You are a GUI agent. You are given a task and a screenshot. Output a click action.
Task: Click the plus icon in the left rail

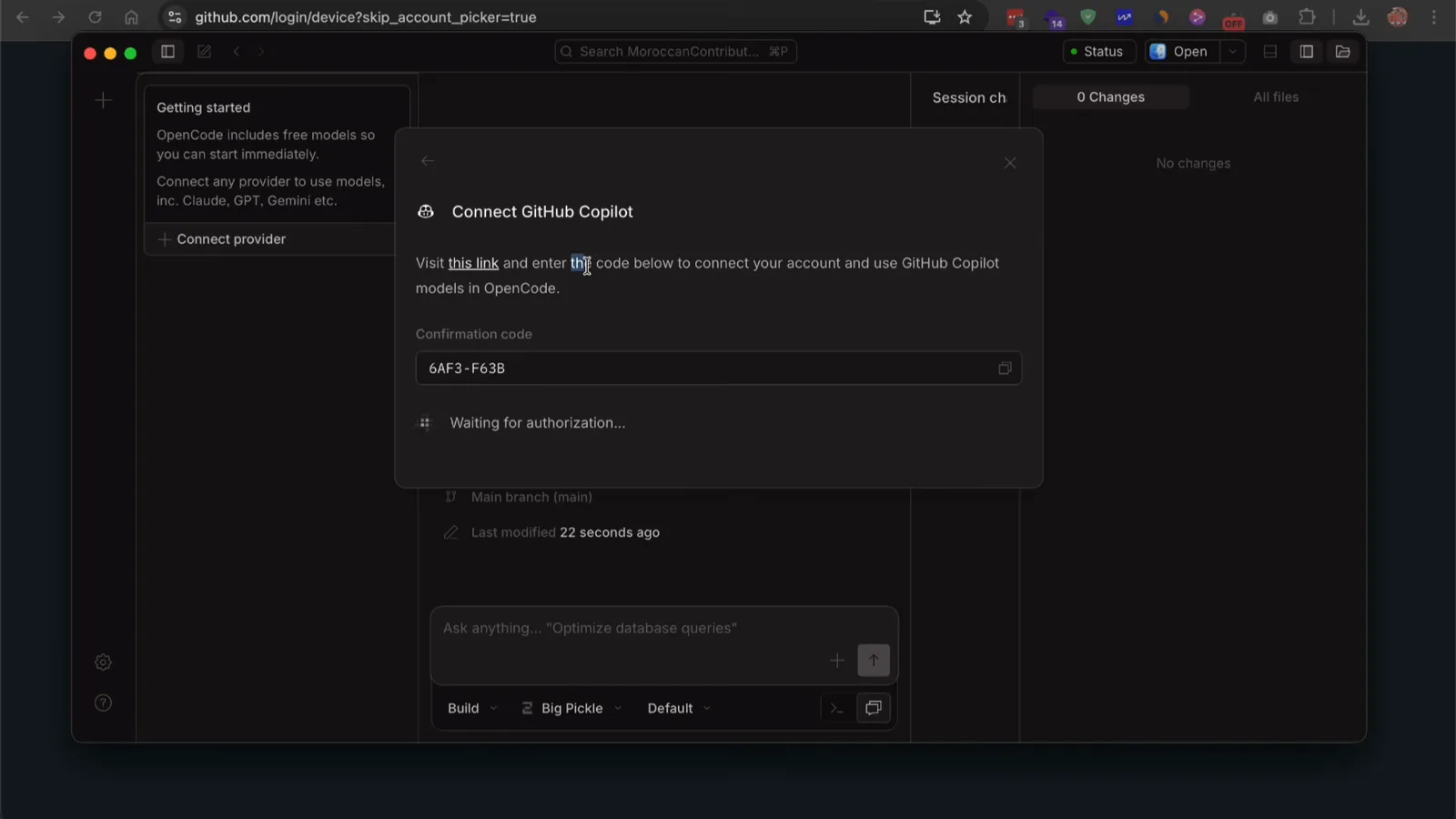click(104, 100)
